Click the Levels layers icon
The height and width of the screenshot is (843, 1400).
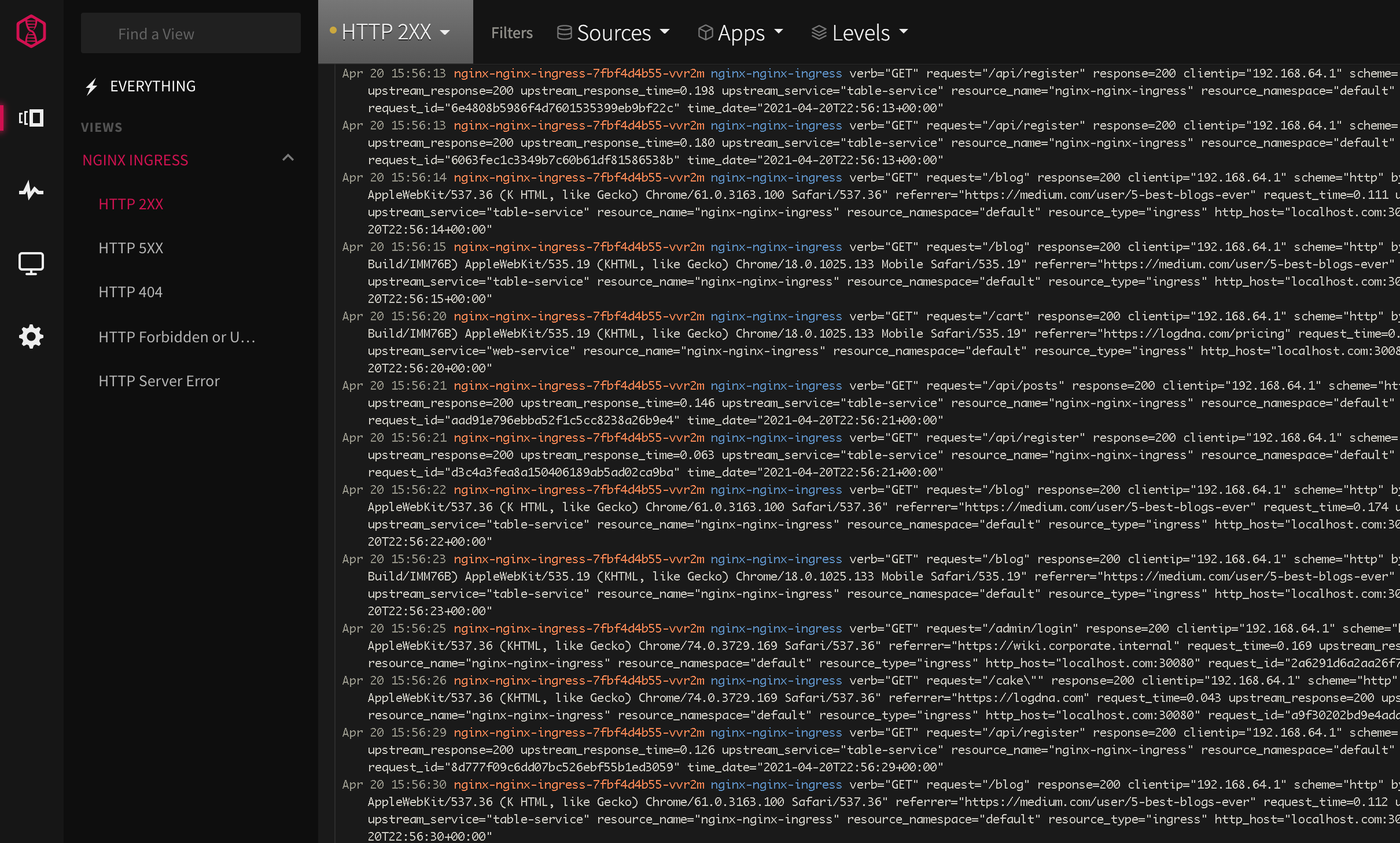pyautogui.click(x=819, y=32)
